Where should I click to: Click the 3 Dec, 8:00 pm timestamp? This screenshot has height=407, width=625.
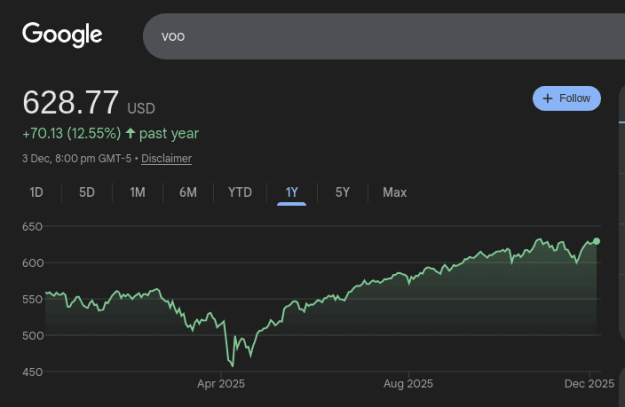click(77, 158)
